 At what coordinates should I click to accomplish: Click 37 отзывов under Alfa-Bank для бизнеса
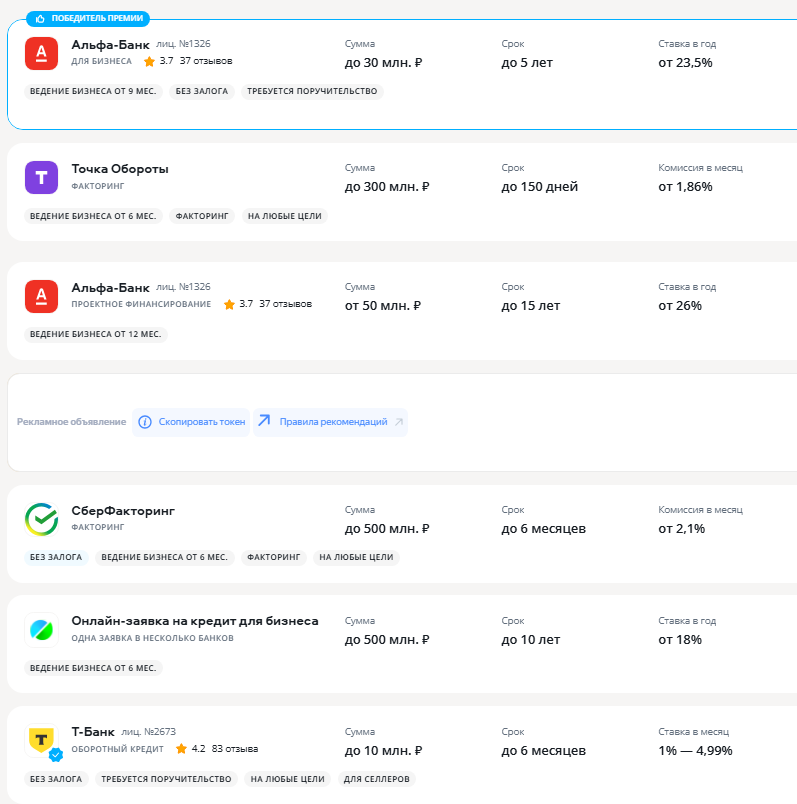point(206,61)
